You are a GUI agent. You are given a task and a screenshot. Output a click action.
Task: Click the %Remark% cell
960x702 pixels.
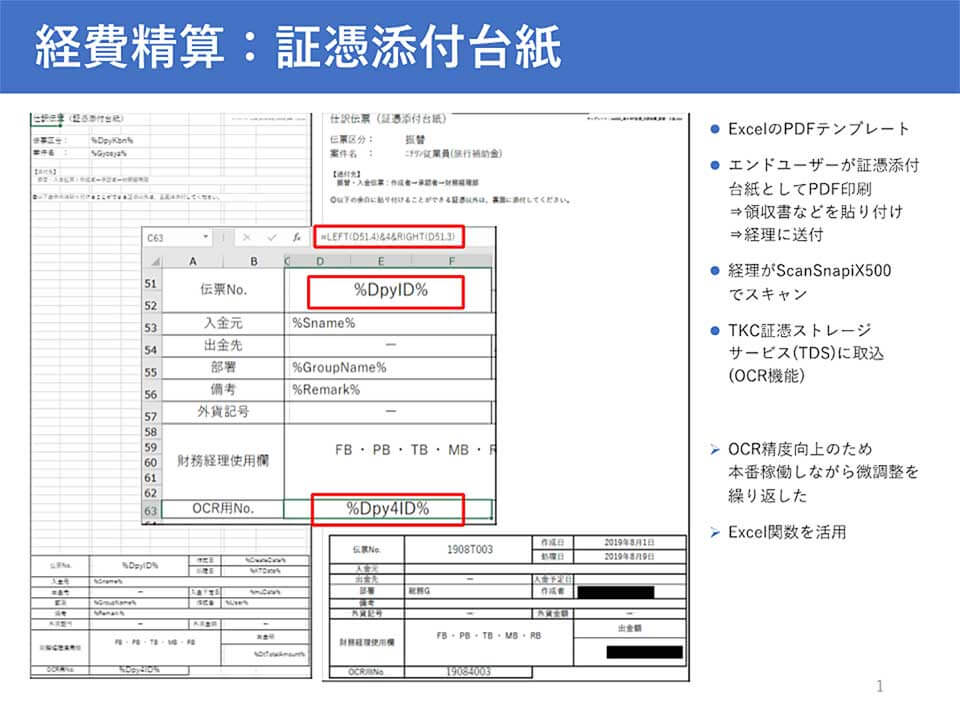click(x=389, y=389)
